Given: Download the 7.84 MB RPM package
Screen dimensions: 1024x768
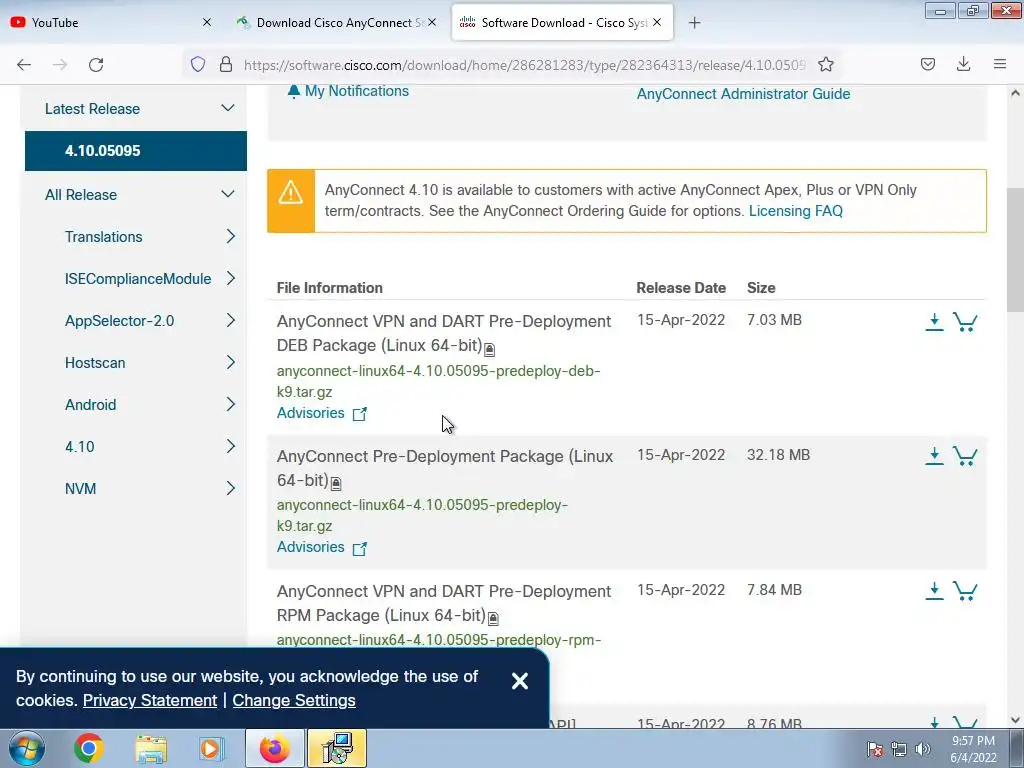Looking at the screenshot, I should click(935, 590).
